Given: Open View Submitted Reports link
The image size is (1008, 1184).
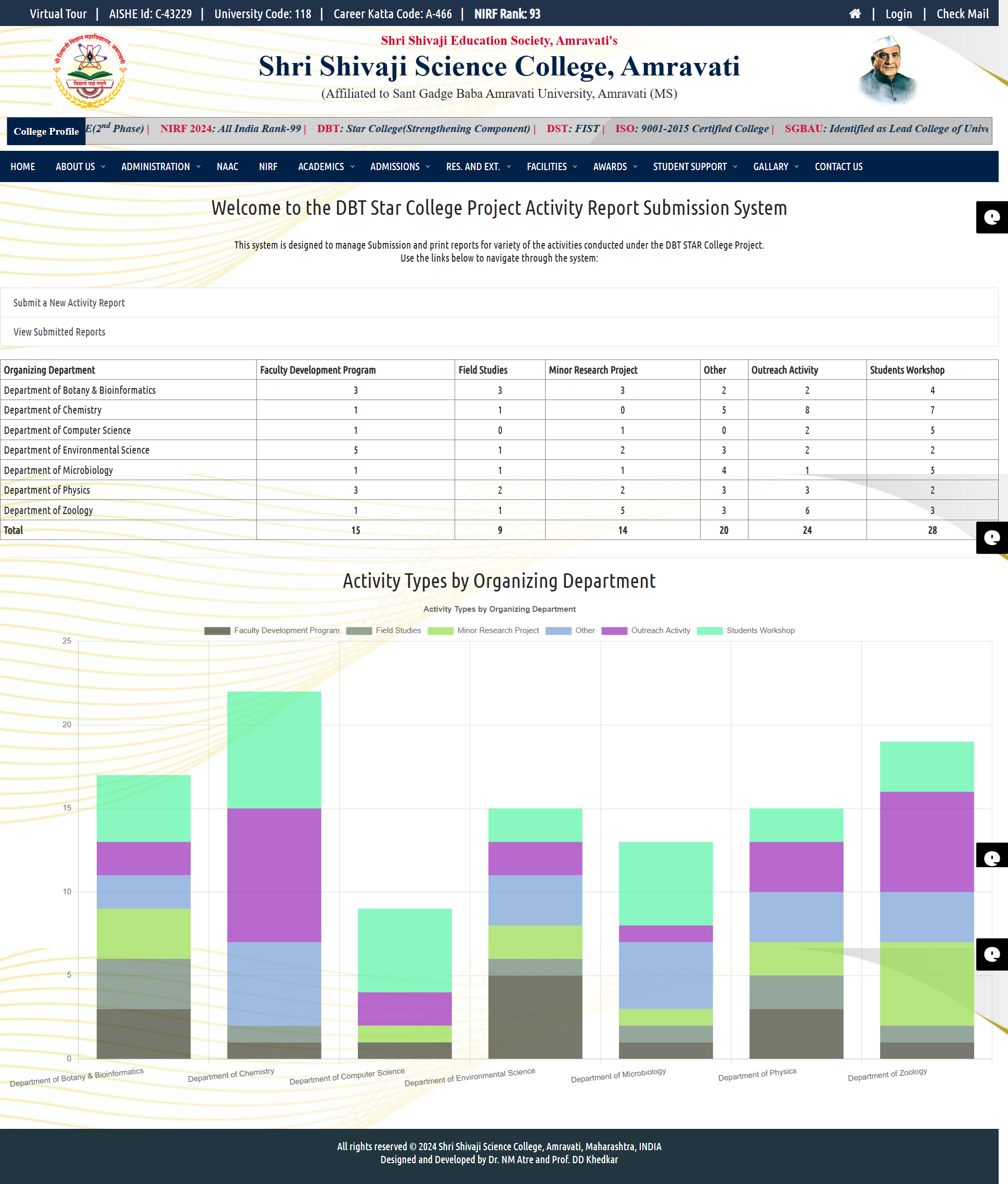Looking at the screenshot, I should pyautogui.click(x=59, y=332).
